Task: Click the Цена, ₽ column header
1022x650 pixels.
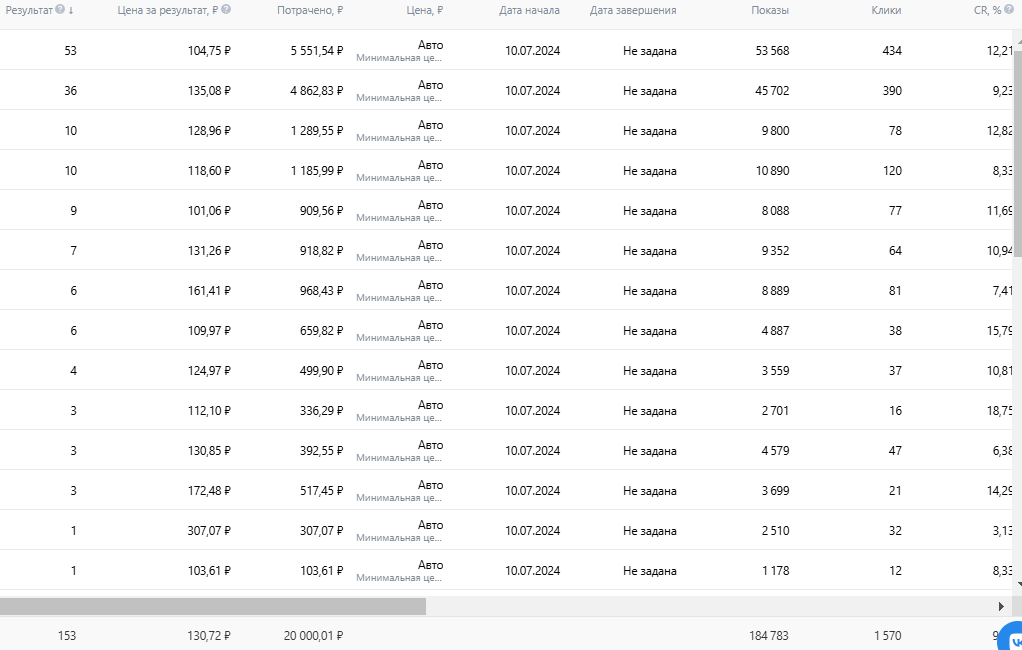Action: pos(426,10)
